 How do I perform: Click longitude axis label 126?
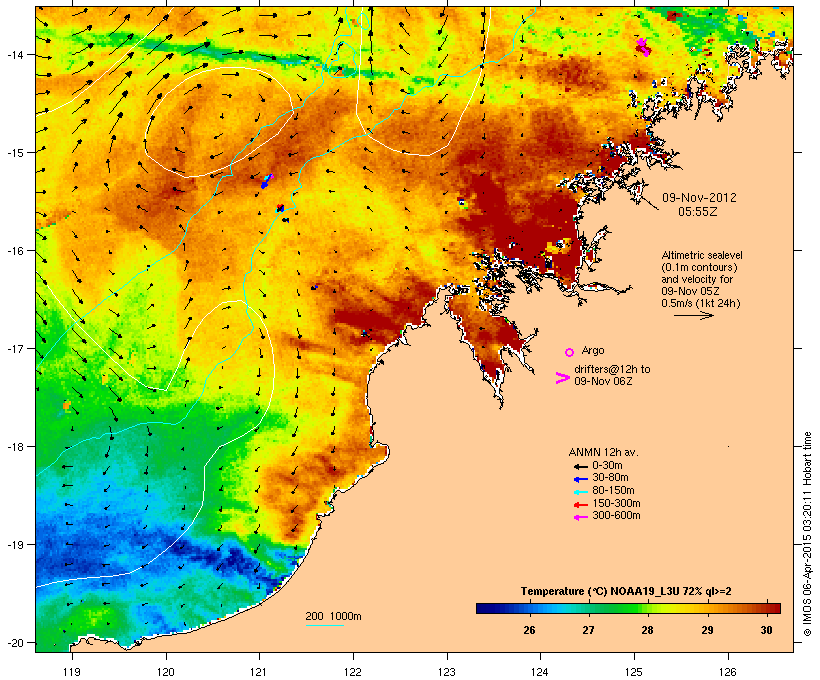[727, 672]
